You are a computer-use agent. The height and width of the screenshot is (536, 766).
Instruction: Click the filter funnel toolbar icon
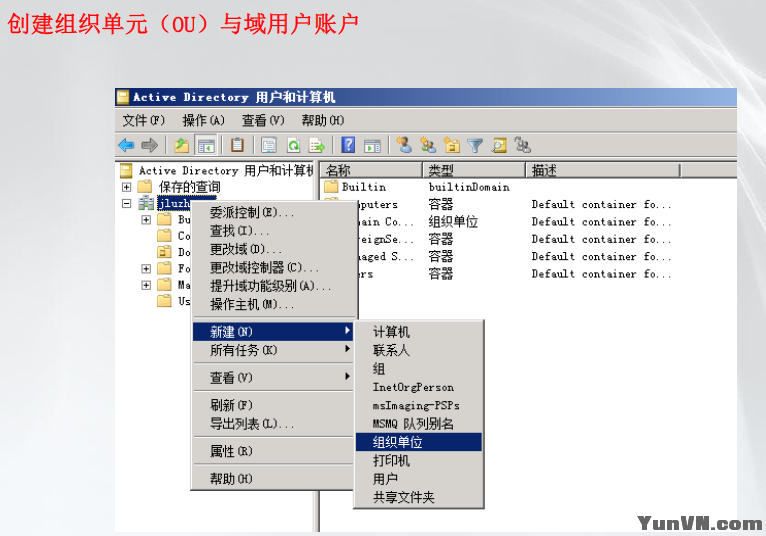475,145
